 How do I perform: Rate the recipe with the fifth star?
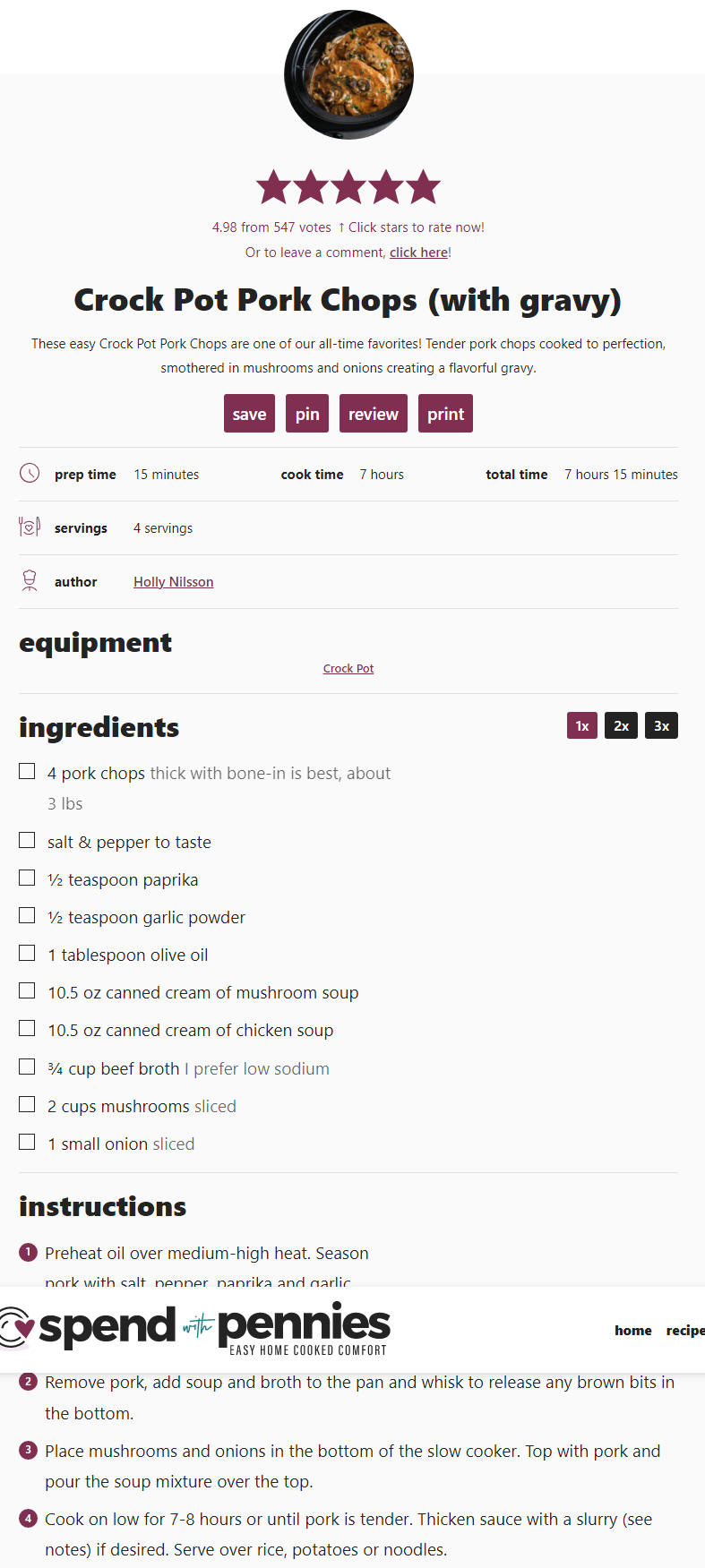coord(424,187)
